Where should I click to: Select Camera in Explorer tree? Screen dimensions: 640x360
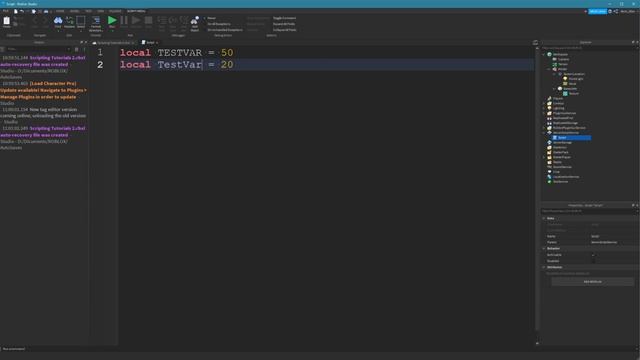[564, 59]
